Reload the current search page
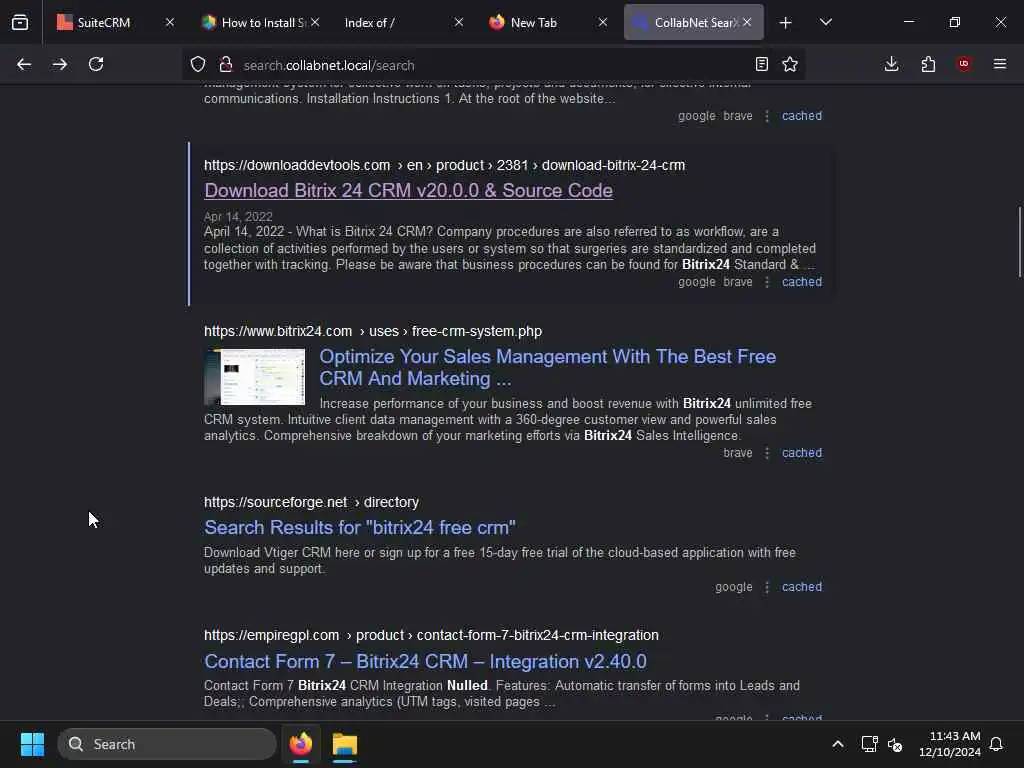 pyautogui.click(x=96, y=64)
